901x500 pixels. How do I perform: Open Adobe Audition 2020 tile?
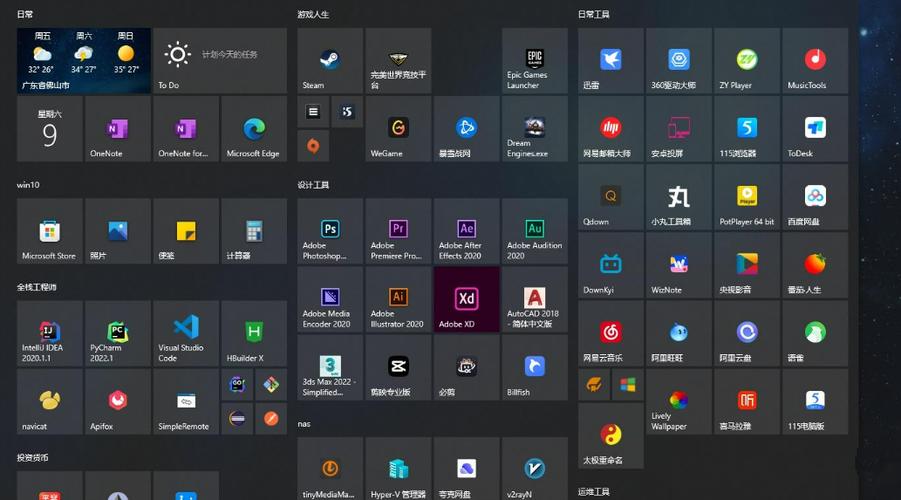pos(534,231)
